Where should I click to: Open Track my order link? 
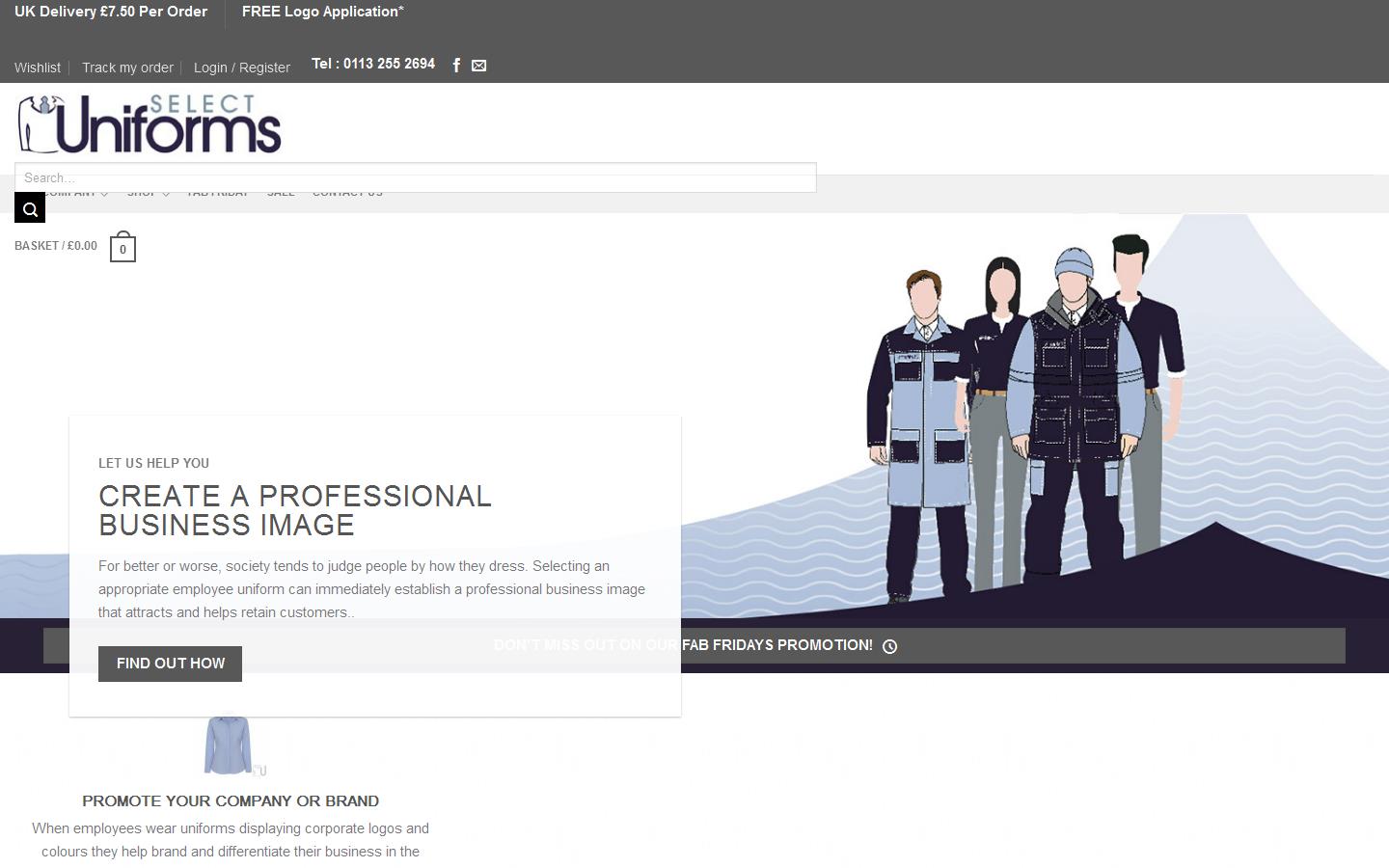pos(127,68)
